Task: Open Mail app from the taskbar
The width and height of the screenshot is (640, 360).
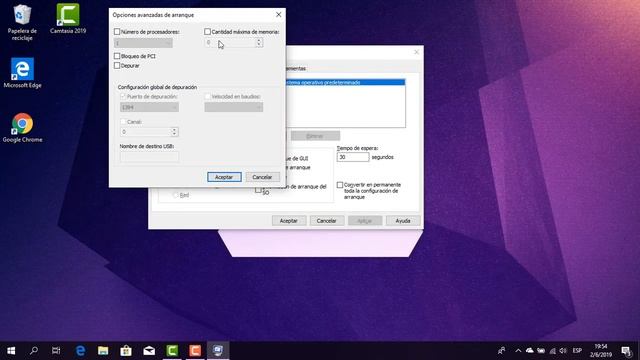Action: point(149,351)
